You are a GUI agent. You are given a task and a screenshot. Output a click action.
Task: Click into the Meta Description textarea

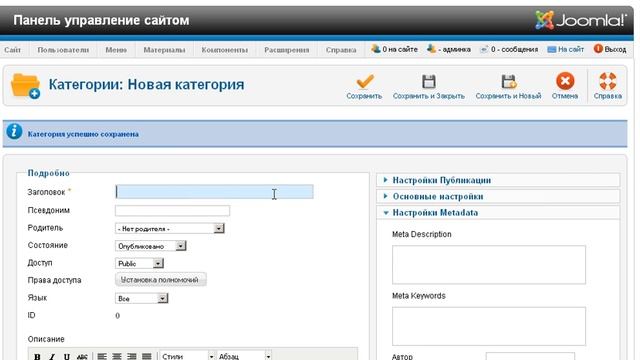pos(489,264)
